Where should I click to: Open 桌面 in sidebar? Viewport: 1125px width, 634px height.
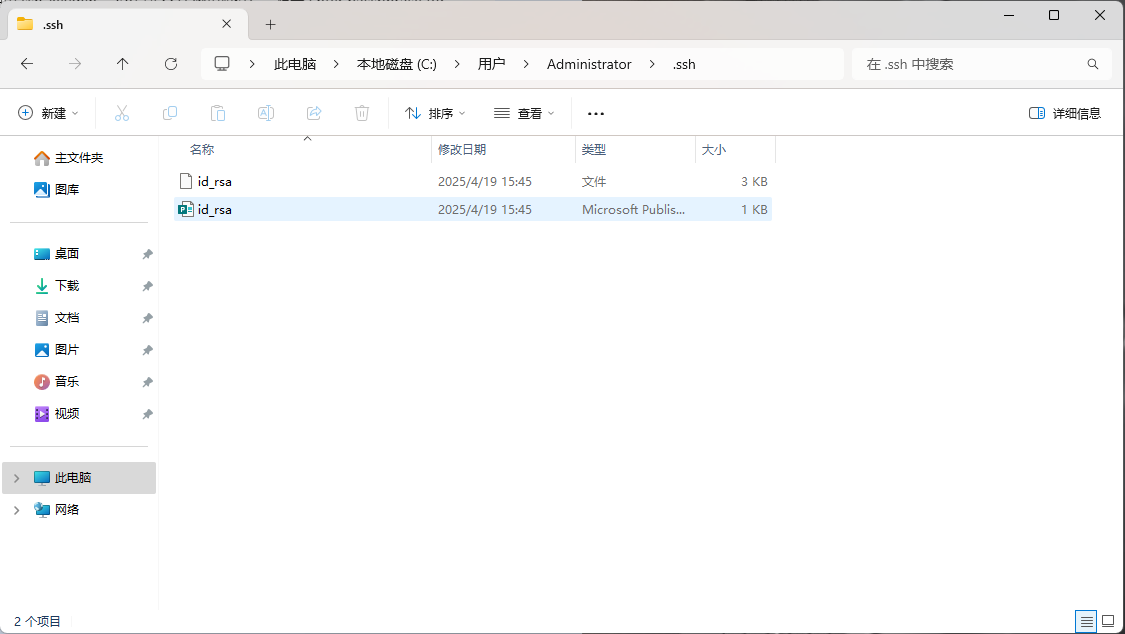(67, 254)
